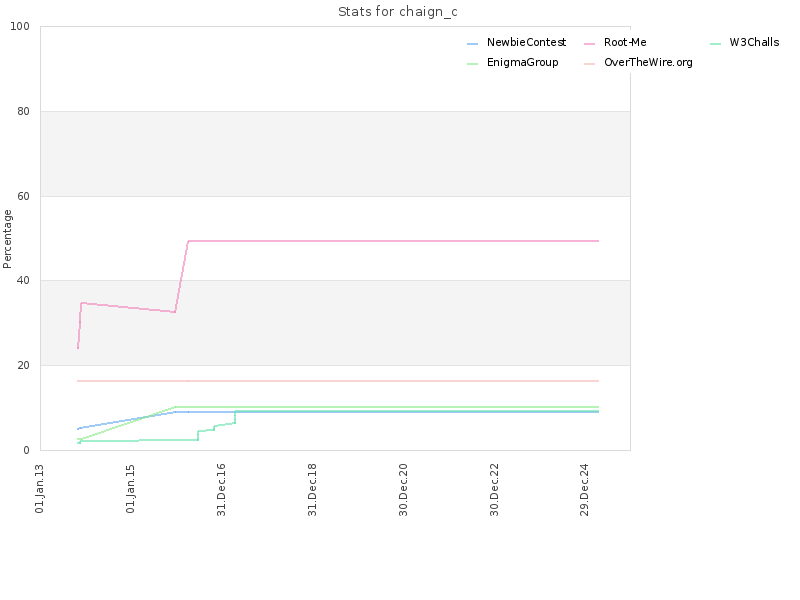Click the Root-Me pink color marker
The height and width of the screenshot is (600, 800).
[x=590, y=44]
